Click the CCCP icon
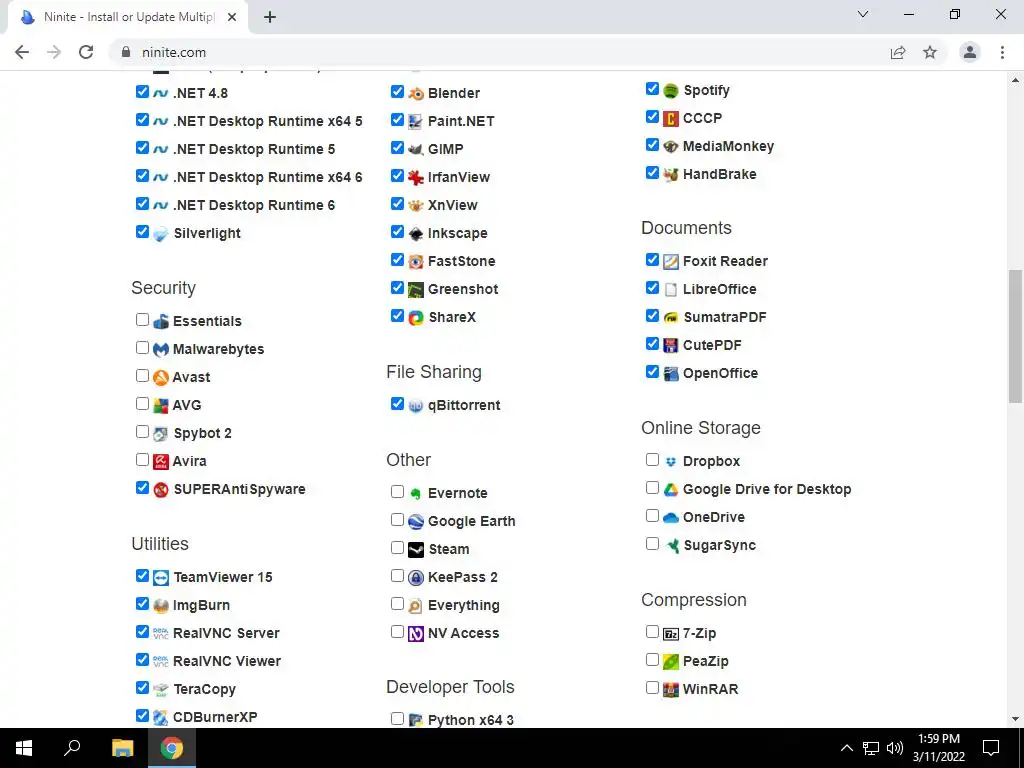 point(671,119)
